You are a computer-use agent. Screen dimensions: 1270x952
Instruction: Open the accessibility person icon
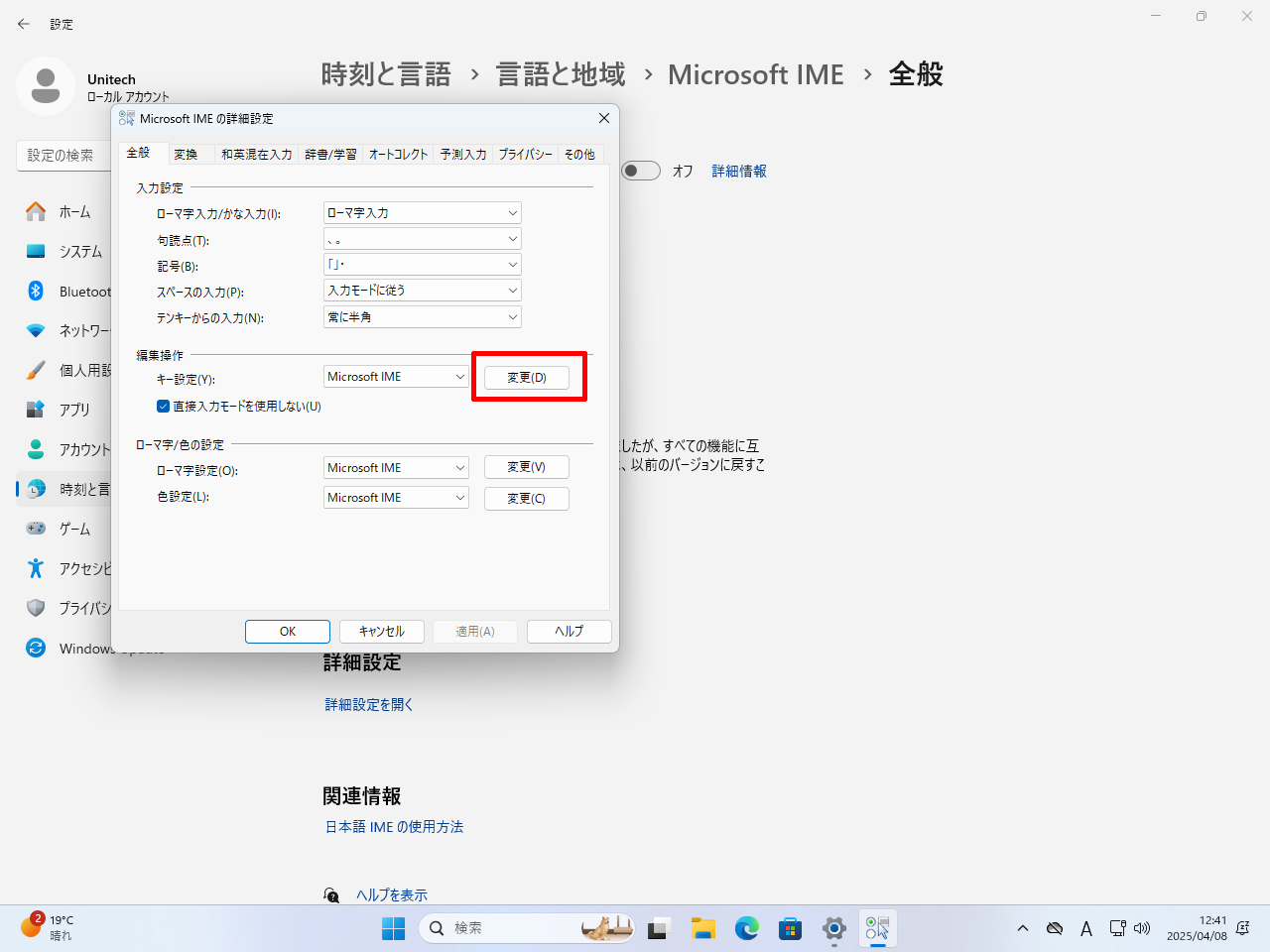coord(36,568)
